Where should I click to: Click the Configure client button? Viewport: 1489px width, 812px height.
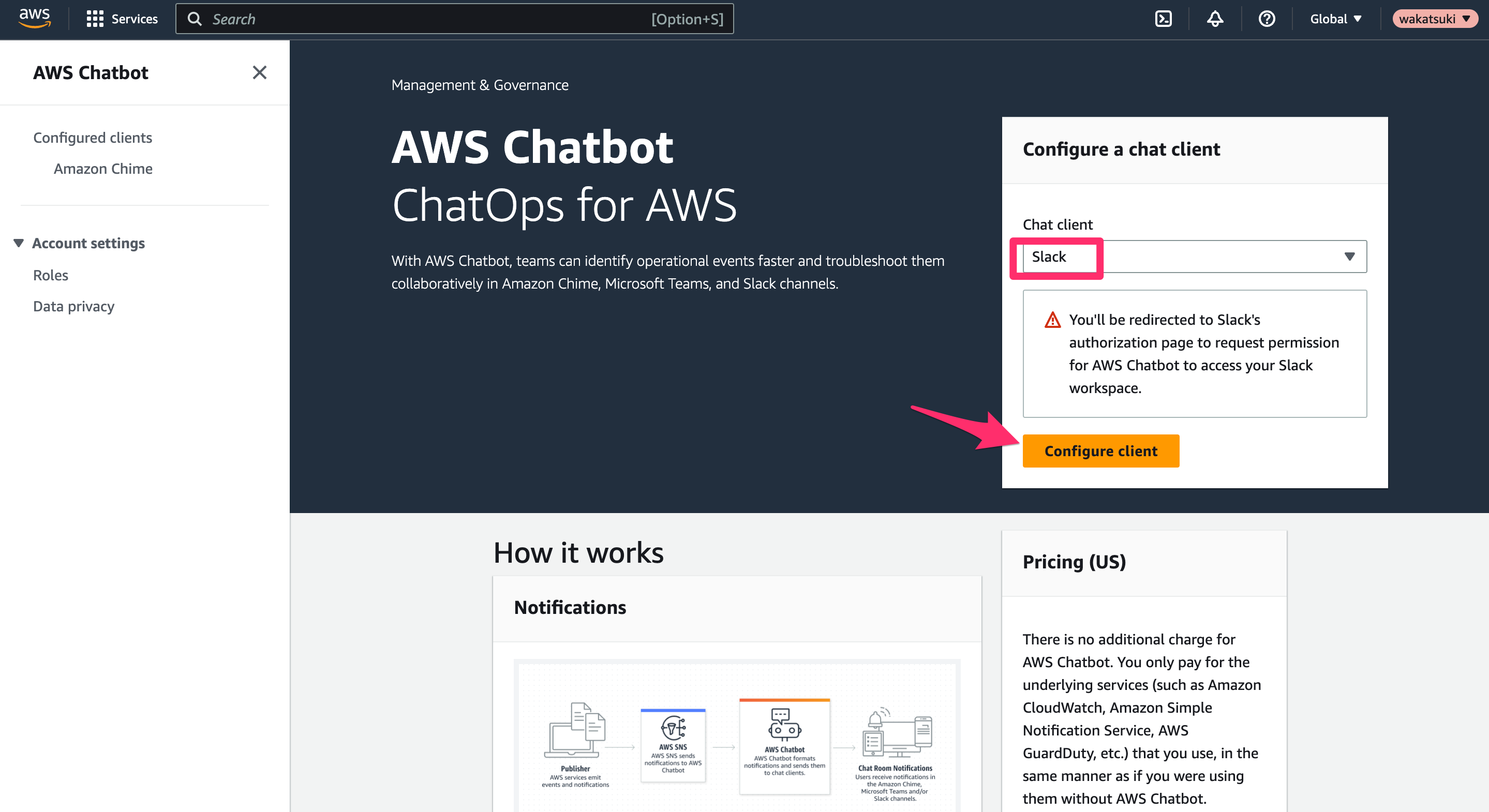coord(1100,451)
